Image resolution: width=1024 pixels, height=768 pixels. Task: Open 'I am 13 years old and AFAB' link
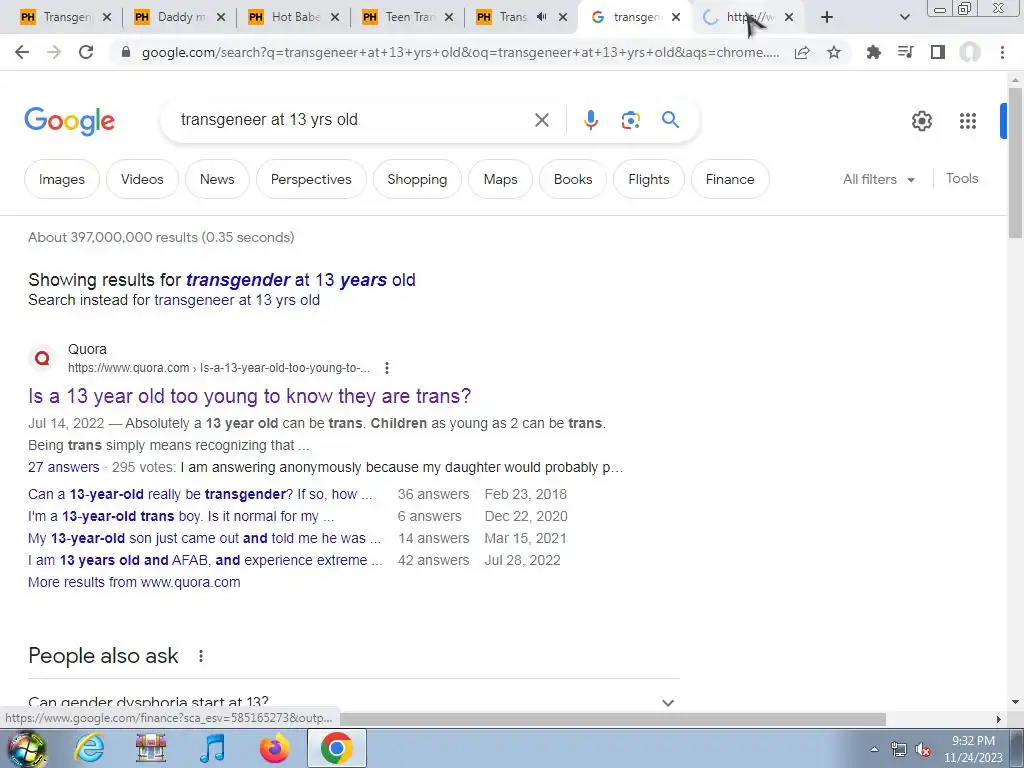point(205,560)
